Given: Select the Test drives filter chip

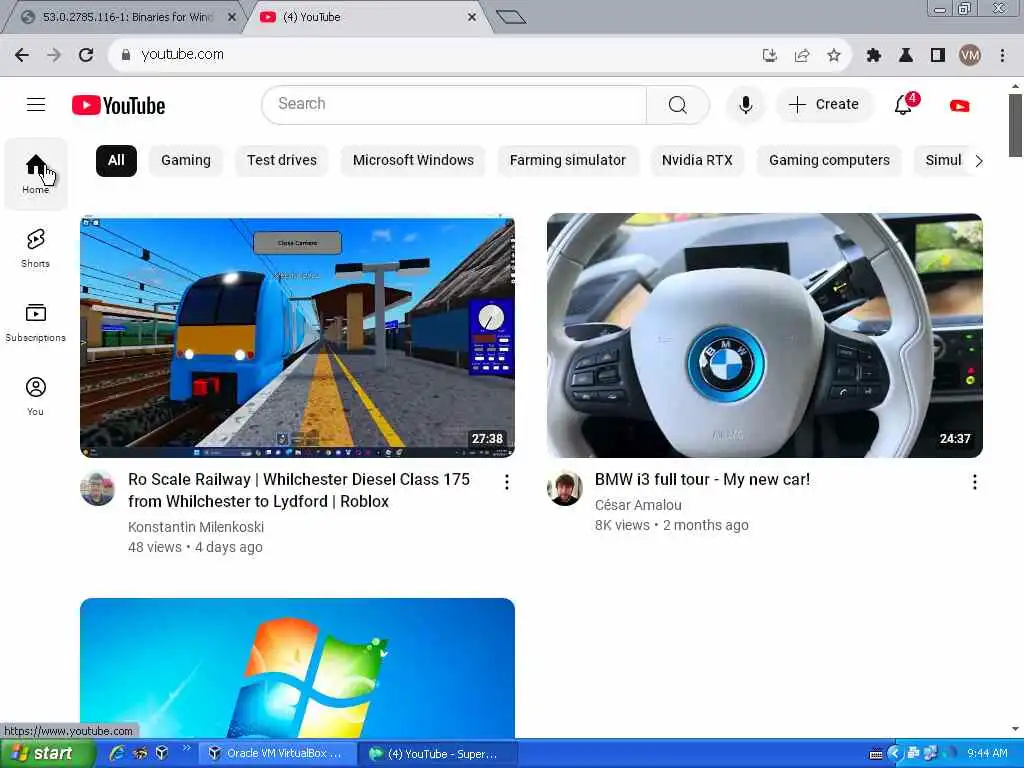Looking at the screenshot, I should coord(282,161).
